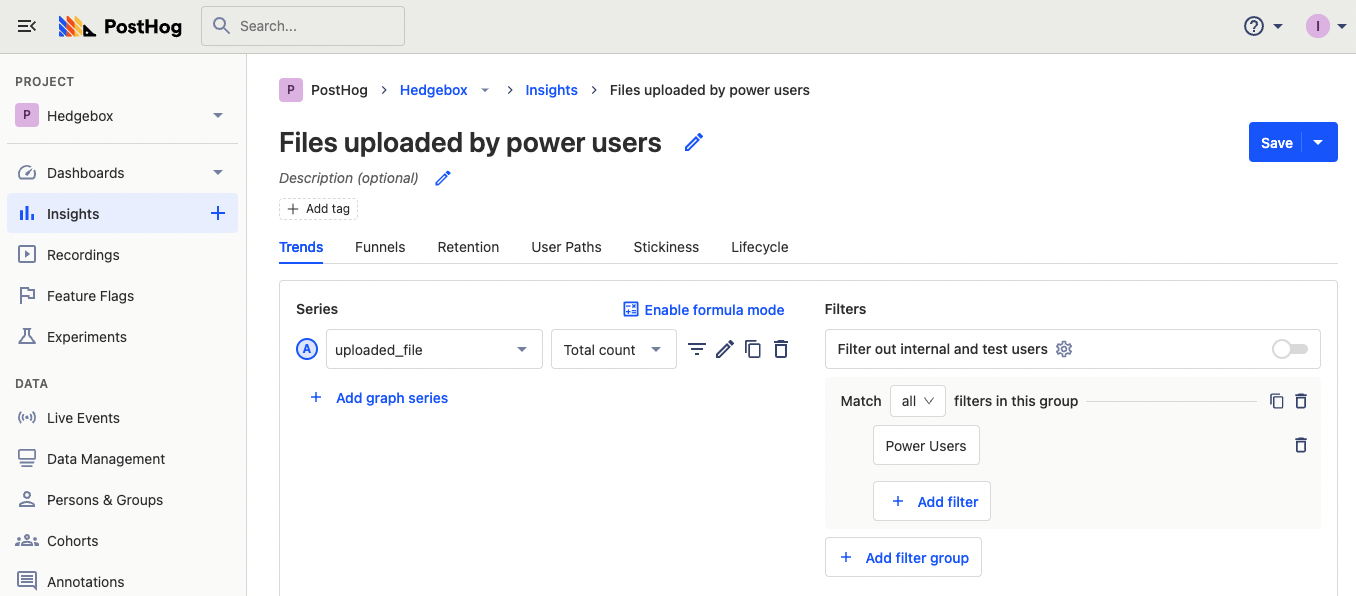
Task: Click the filter icon for uploaded_file series
Action: click(697, 349)
